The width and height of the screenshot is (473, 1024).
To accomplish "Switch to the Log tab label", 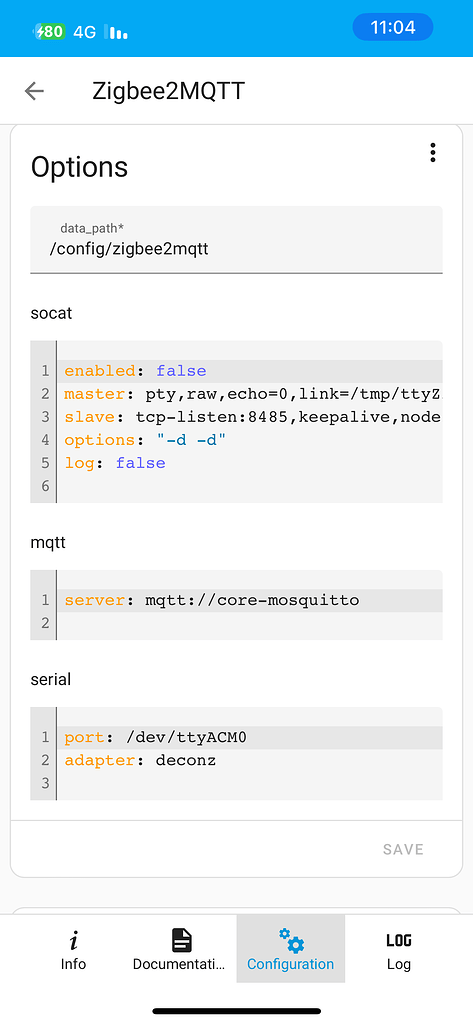I will pyautogui.click(x=399, y=964).
